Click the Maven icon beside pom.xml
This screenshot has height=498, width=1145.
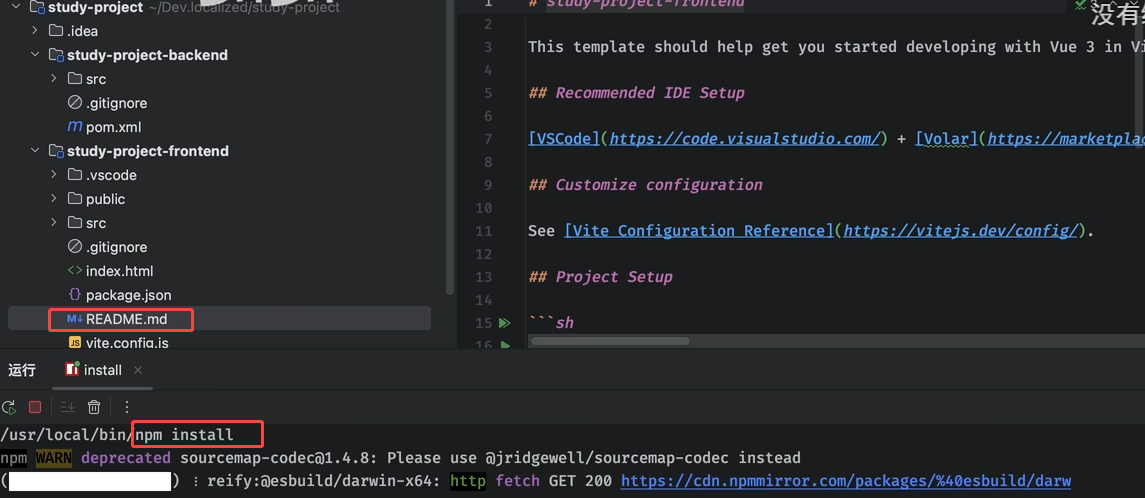(x=74, y=127)
